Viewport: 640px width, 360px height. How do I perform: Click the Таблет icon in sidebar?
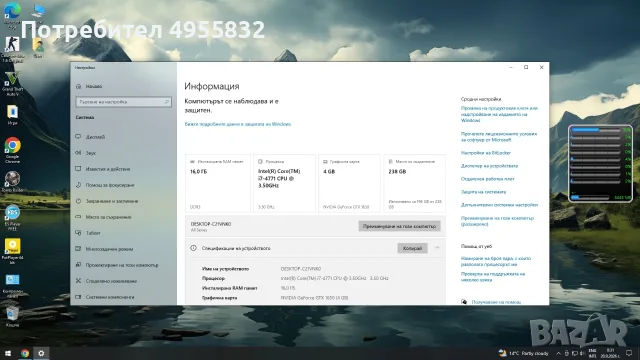[78, 233]
